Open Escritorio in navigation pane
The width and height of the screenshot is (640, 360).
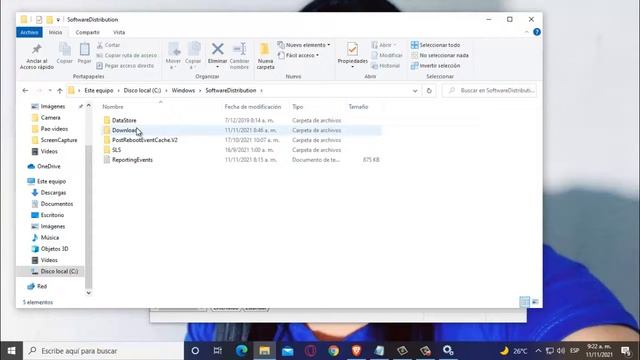point(52,215)
